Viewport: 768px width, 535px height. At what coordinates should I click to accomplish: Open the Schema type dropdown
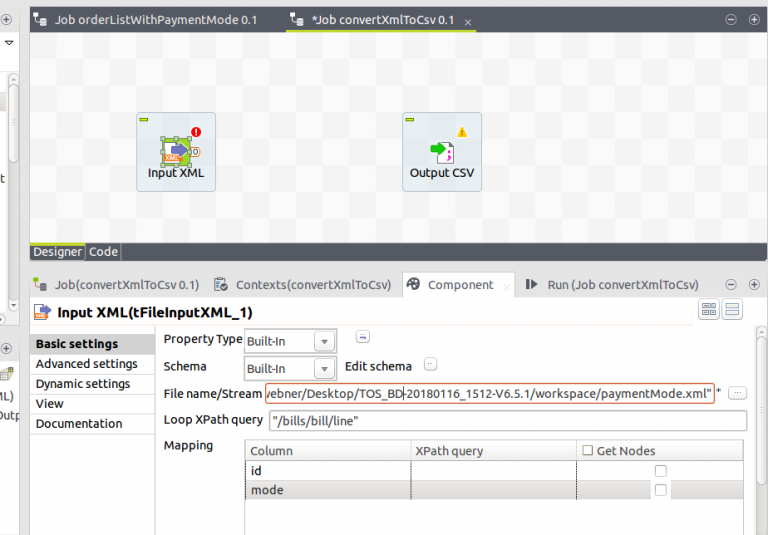324,368
